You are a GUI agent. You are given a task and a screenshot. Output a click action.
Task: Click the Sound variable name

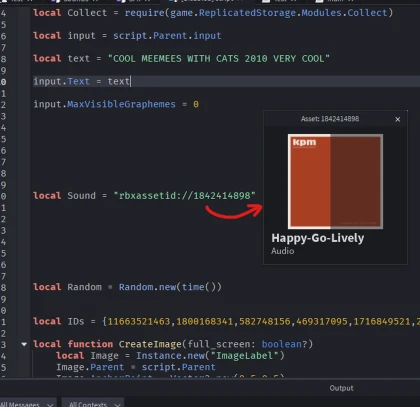click(x=81, y=196)
